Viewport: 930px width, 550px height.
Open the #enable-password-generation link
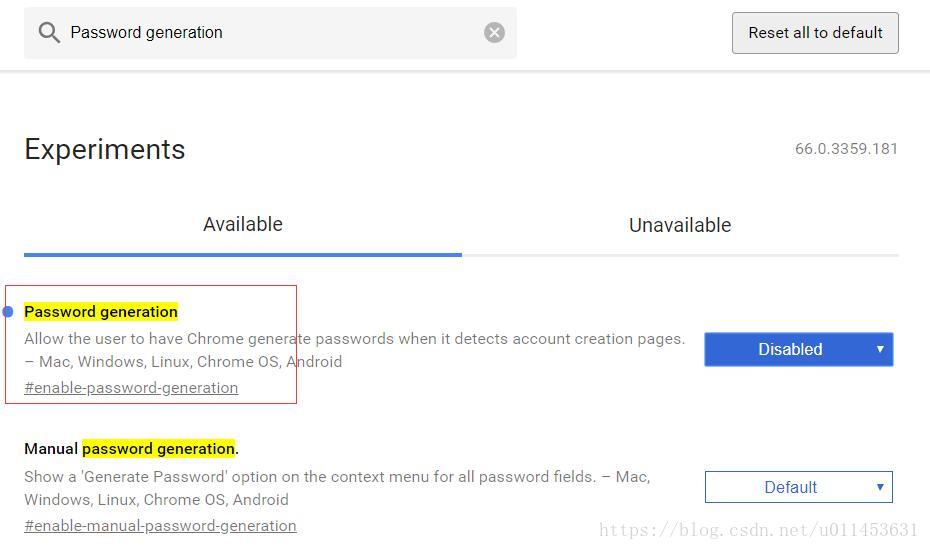(x=131, y=387)
